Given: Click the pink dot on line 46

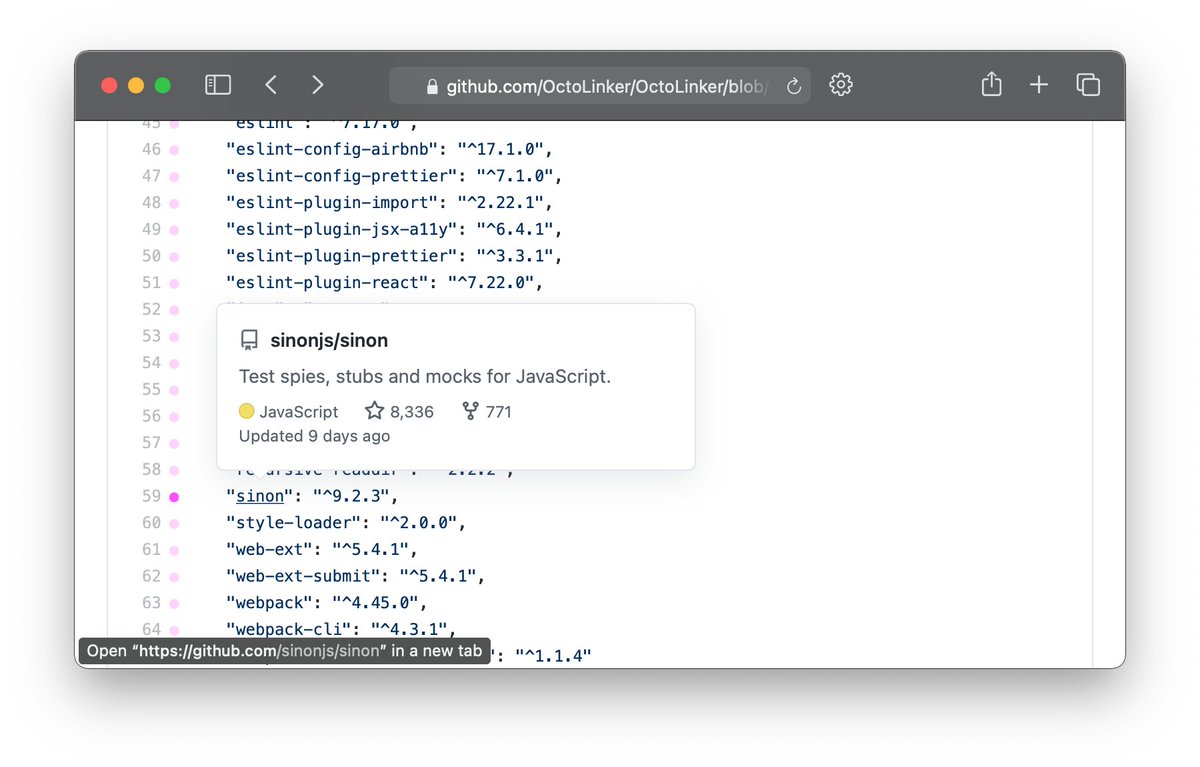Looking at the screenshot, I should pos(174,149).
